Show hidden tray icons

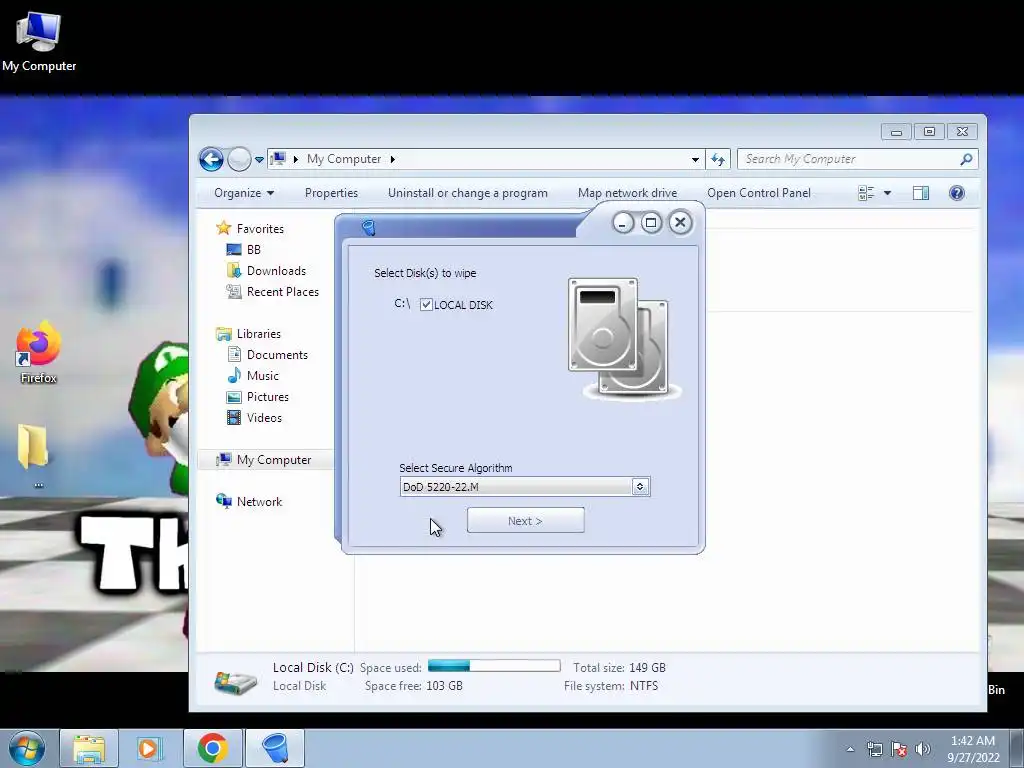pyautogui.click(x=850, y=749)
